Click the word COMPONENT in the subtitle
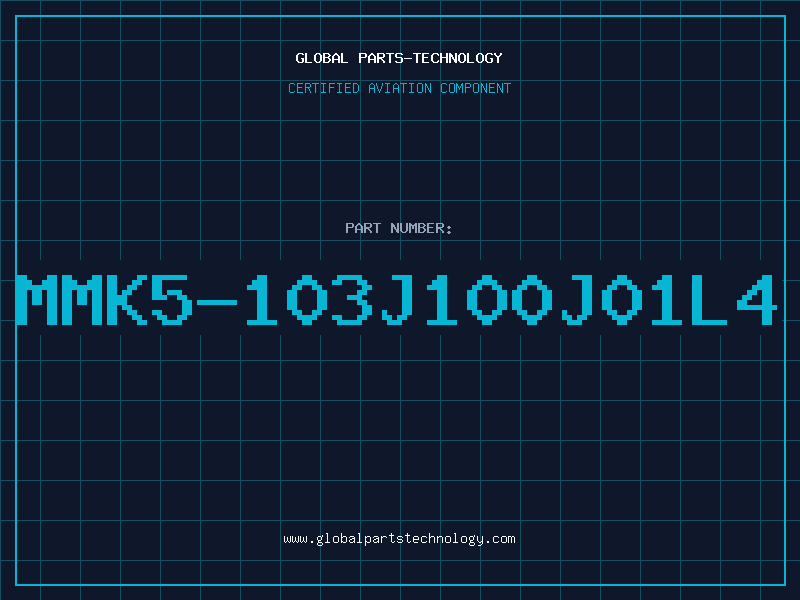This screenshot has width=800, height=600. point(475,88)
